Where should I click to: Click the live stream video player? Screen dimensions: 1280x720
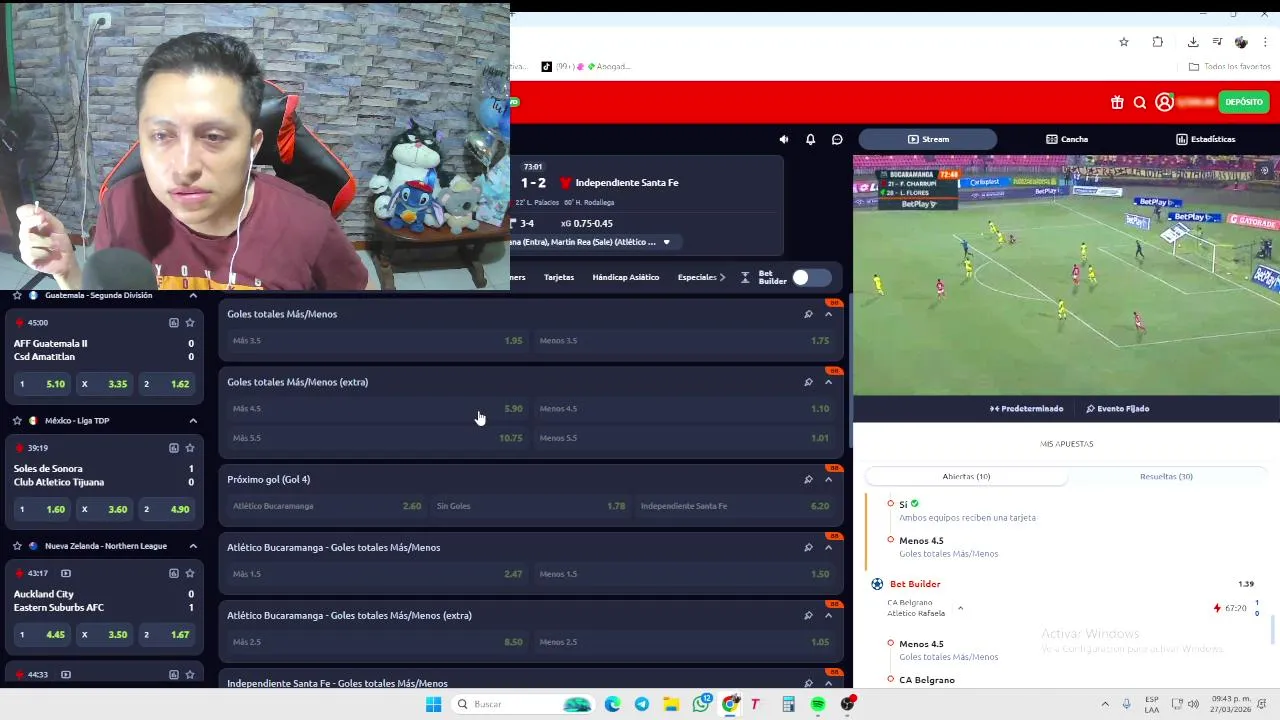[1066, 275]
